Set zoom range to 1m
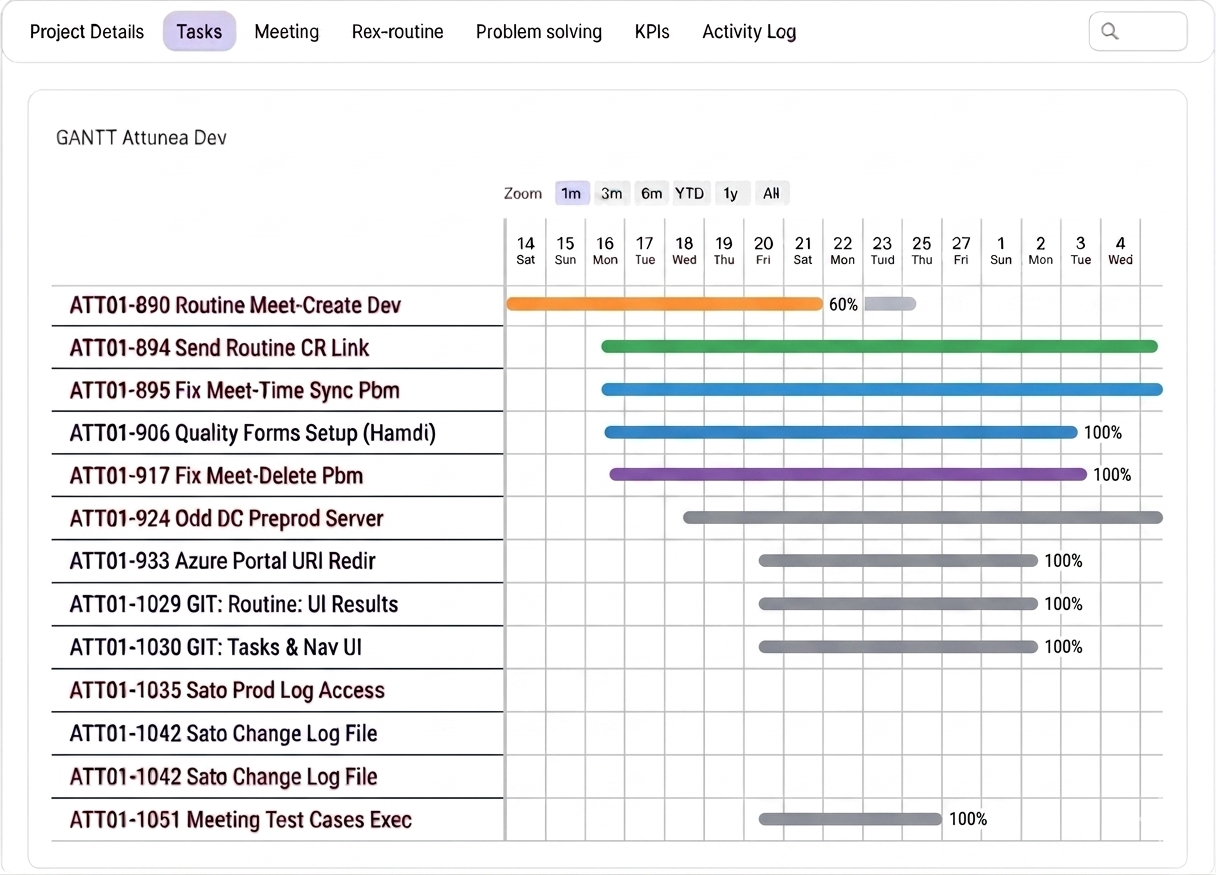Image resolution: width=1216 pixels, height=875 pixels. pos(571,193)
